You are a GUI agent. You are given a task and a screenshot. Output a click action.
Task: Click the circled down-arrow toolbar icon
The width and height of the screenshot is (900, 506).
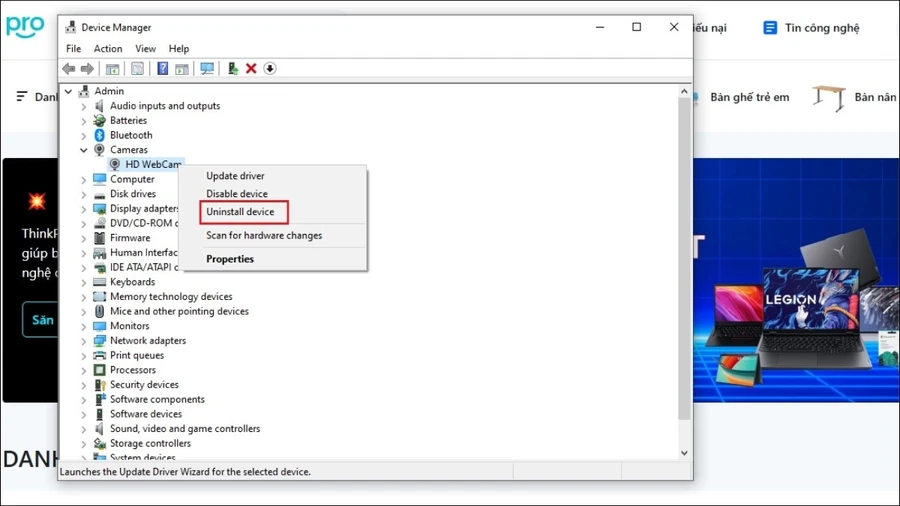tap(270, 69)
